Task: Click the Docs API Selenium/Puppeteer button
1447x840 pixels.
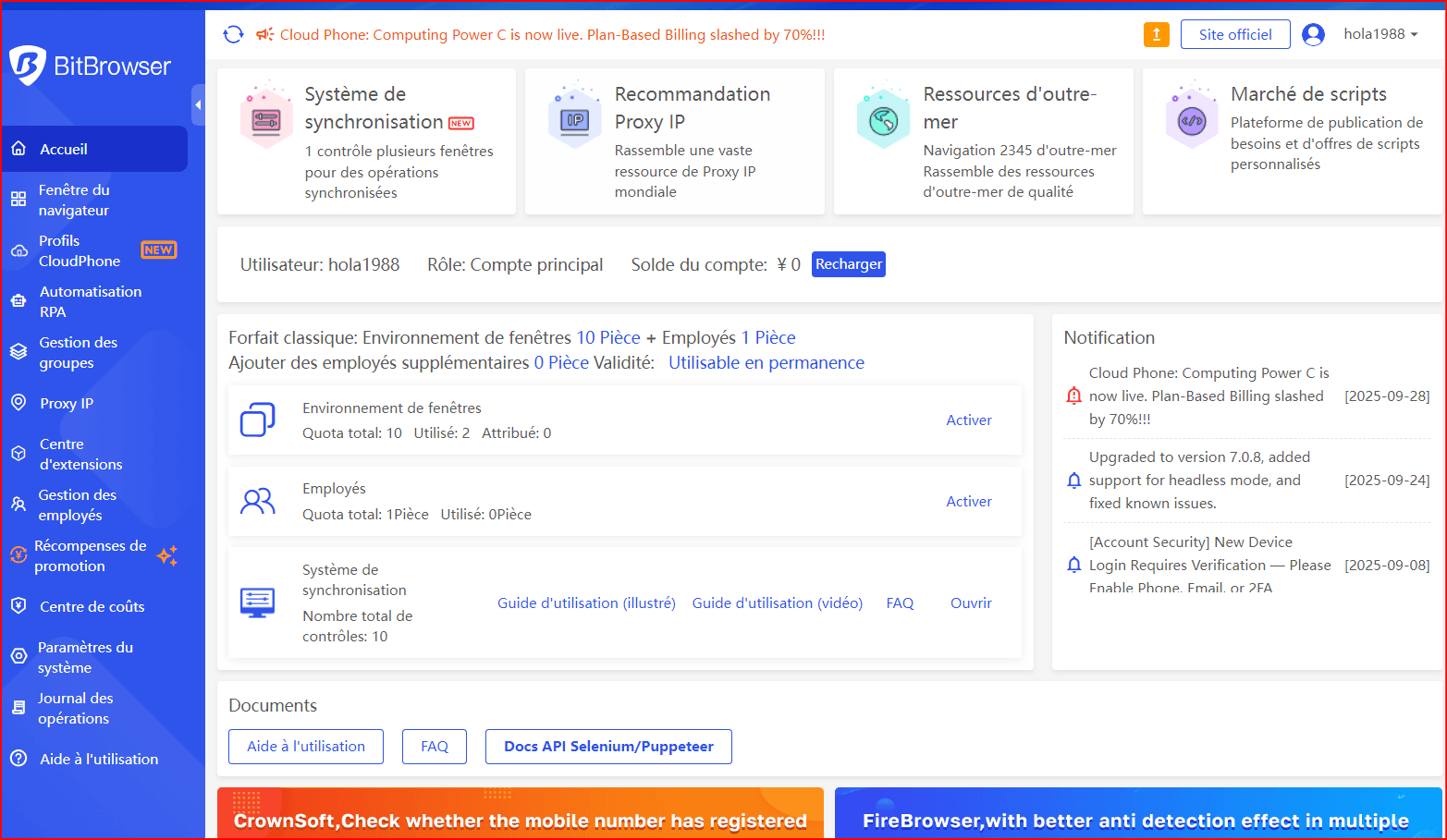Action: (x=608, y=747)
